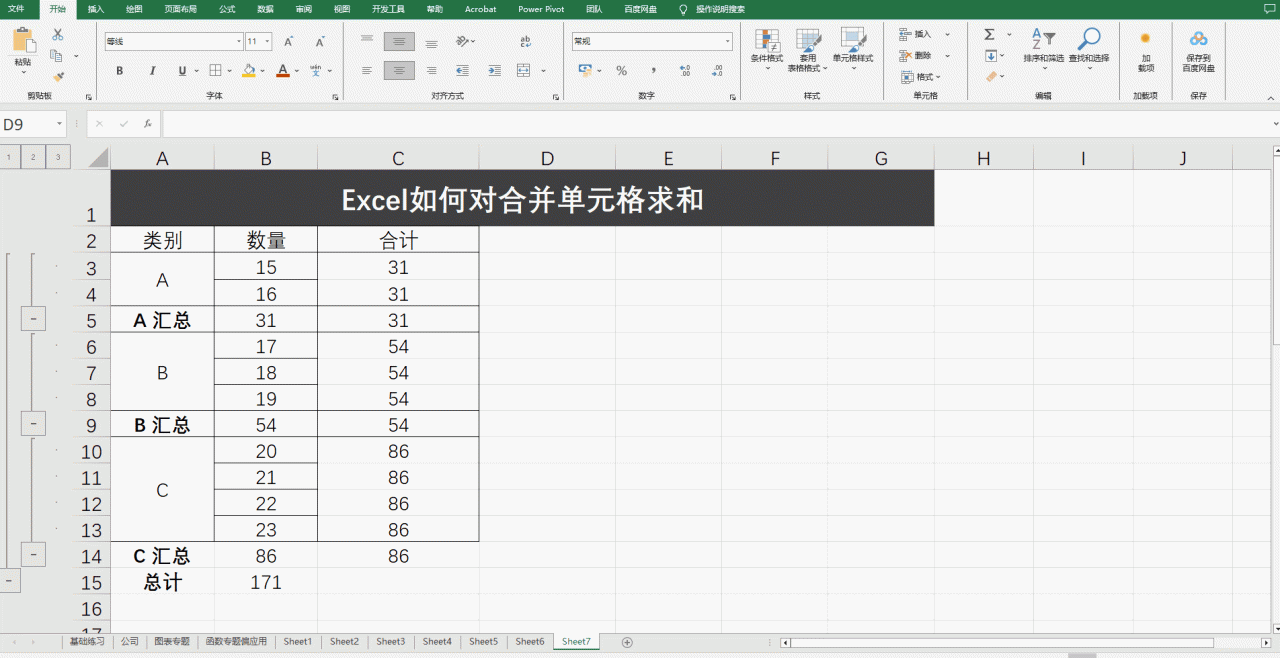Click the Insert Function fx icon
The image size is (1280, 658).
point(148,124)
